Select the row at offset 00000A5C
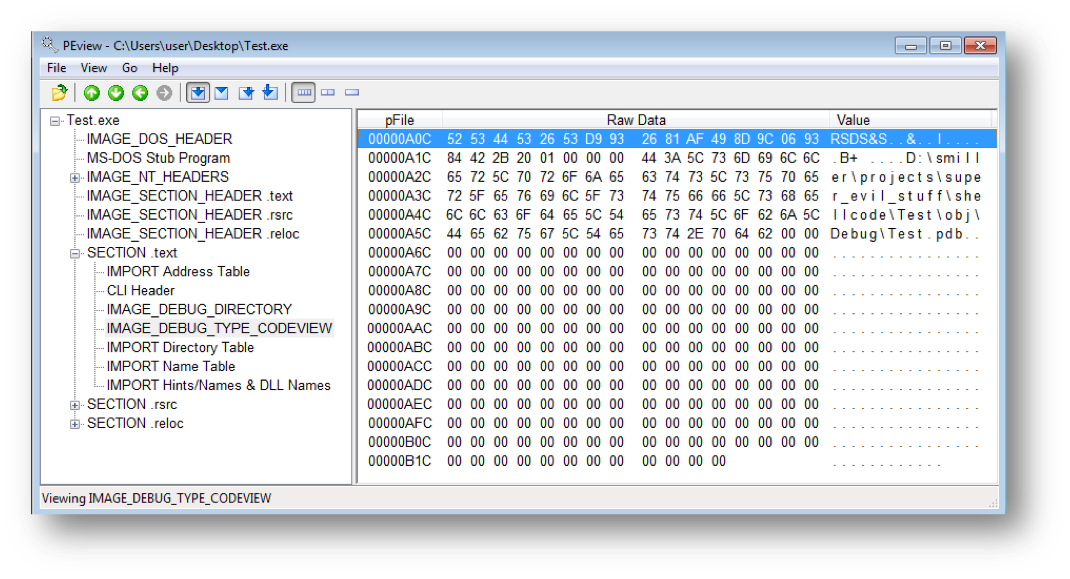Viewport: 1070px width, 579px height. [x=677, y=234]
